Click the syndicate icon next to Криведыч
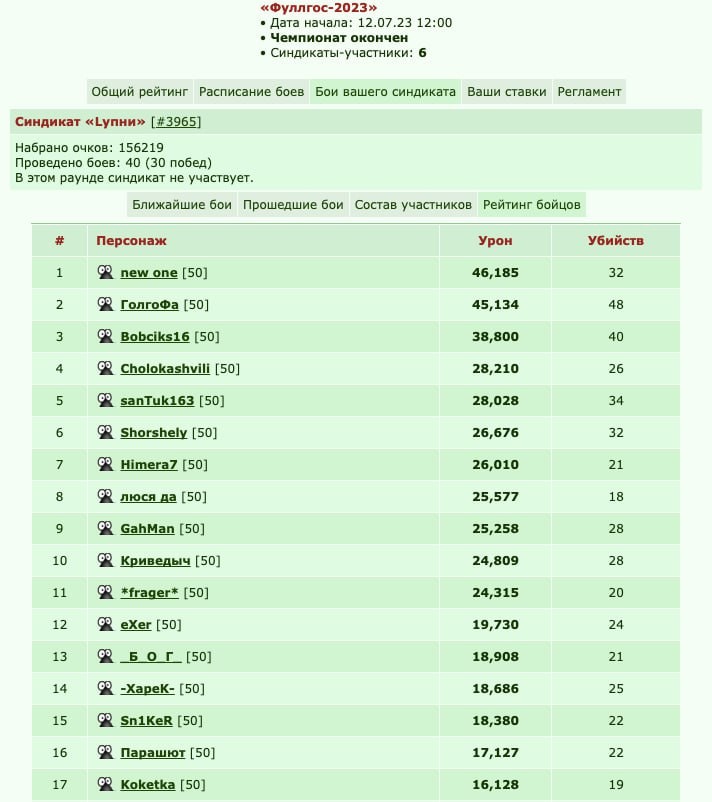 [105, 560]
